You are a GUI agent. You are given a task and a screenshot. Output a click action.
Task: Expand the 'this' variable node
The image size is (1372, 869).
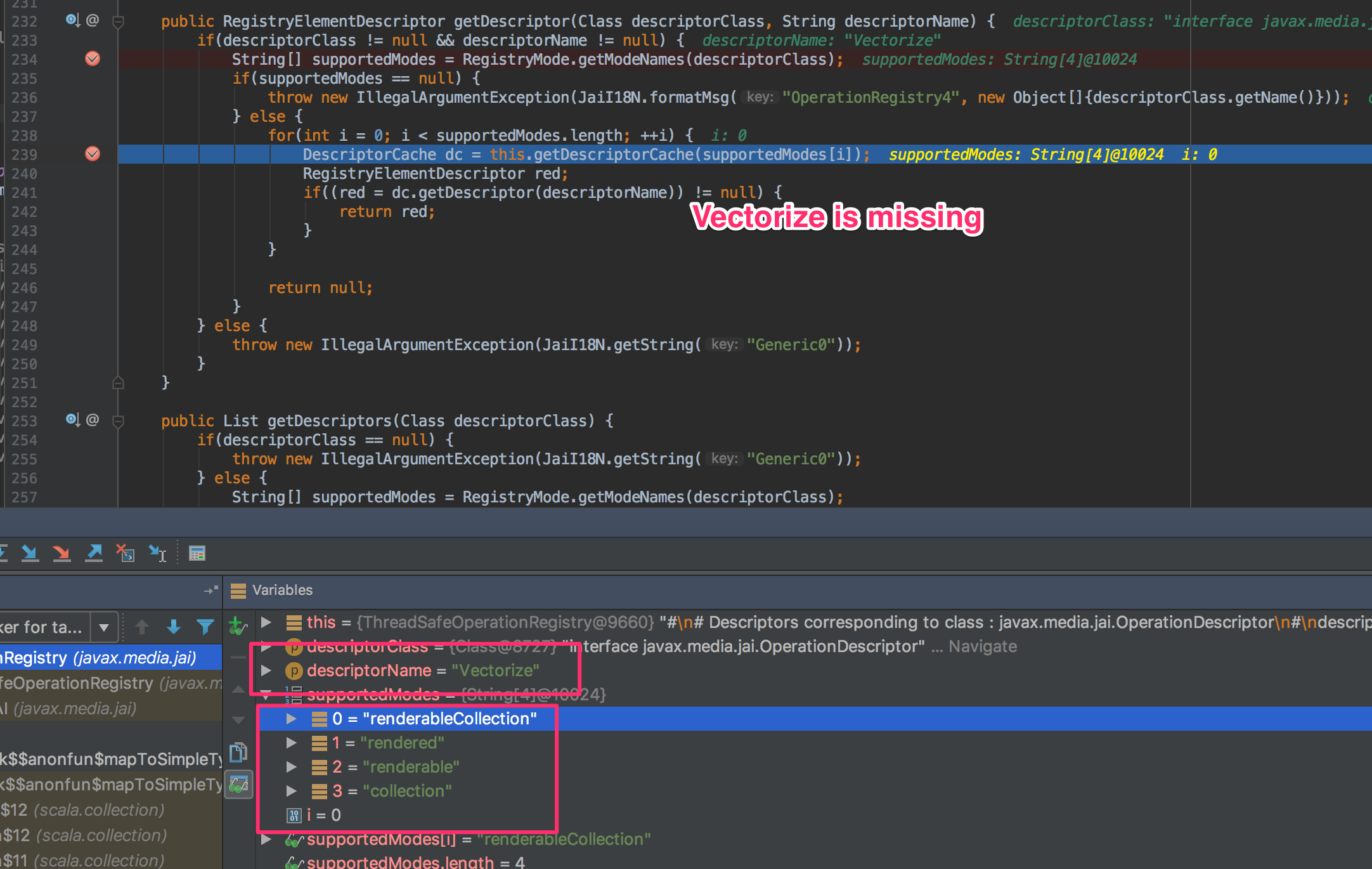pyautogui.click(x=267, y=622)
